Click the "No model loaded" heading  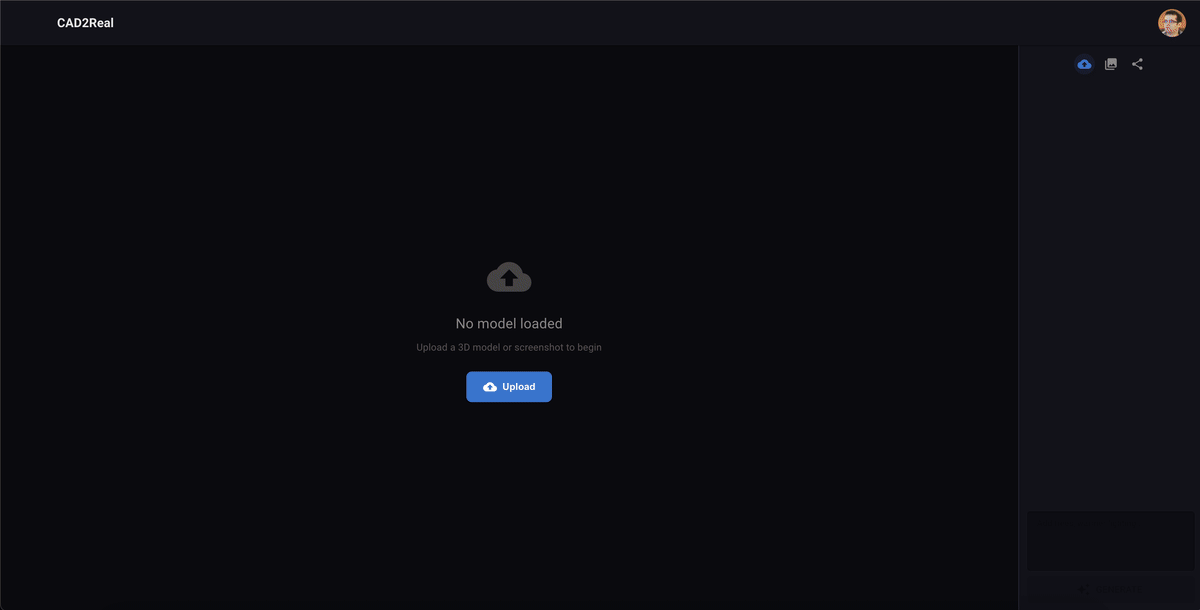[509, 324]
